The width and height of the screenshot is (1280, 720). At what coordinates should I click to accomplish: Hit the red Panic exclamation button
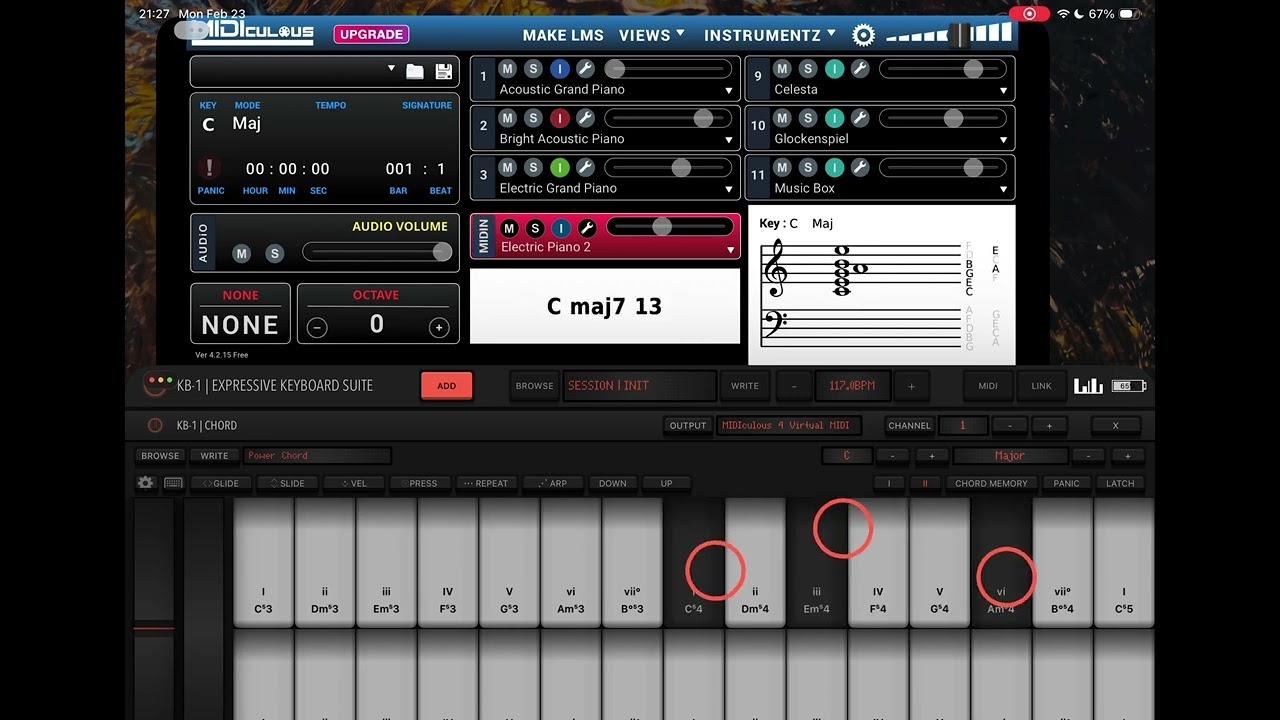pos(209,168)
